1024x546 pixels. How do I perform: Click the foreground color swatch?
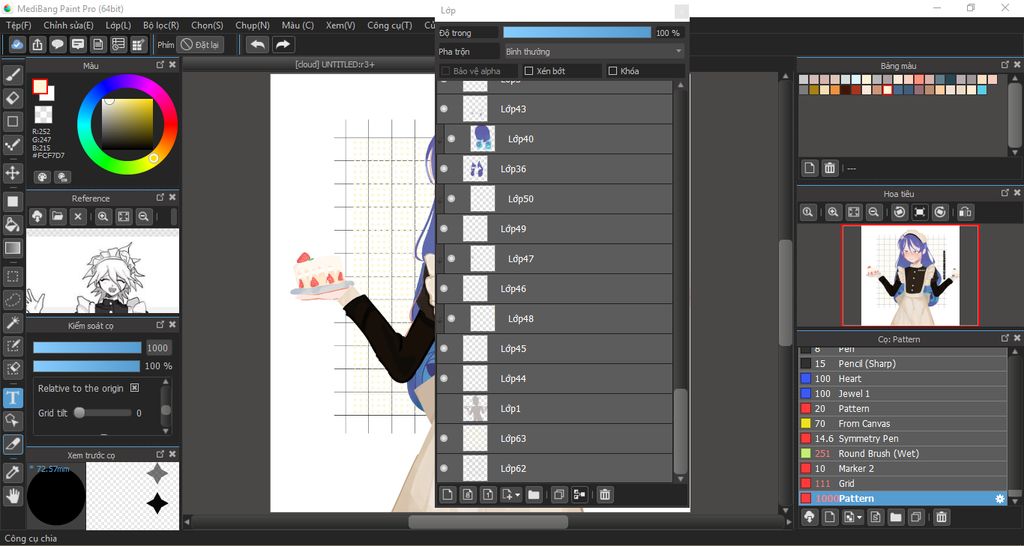point(40,87)
